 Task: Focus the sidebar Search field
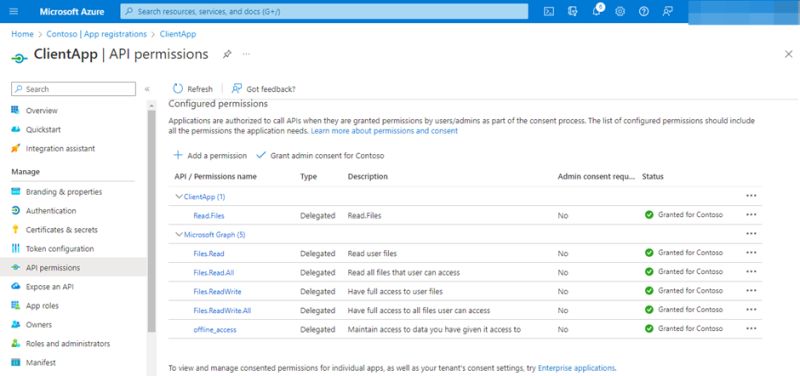tap(73, 89)
